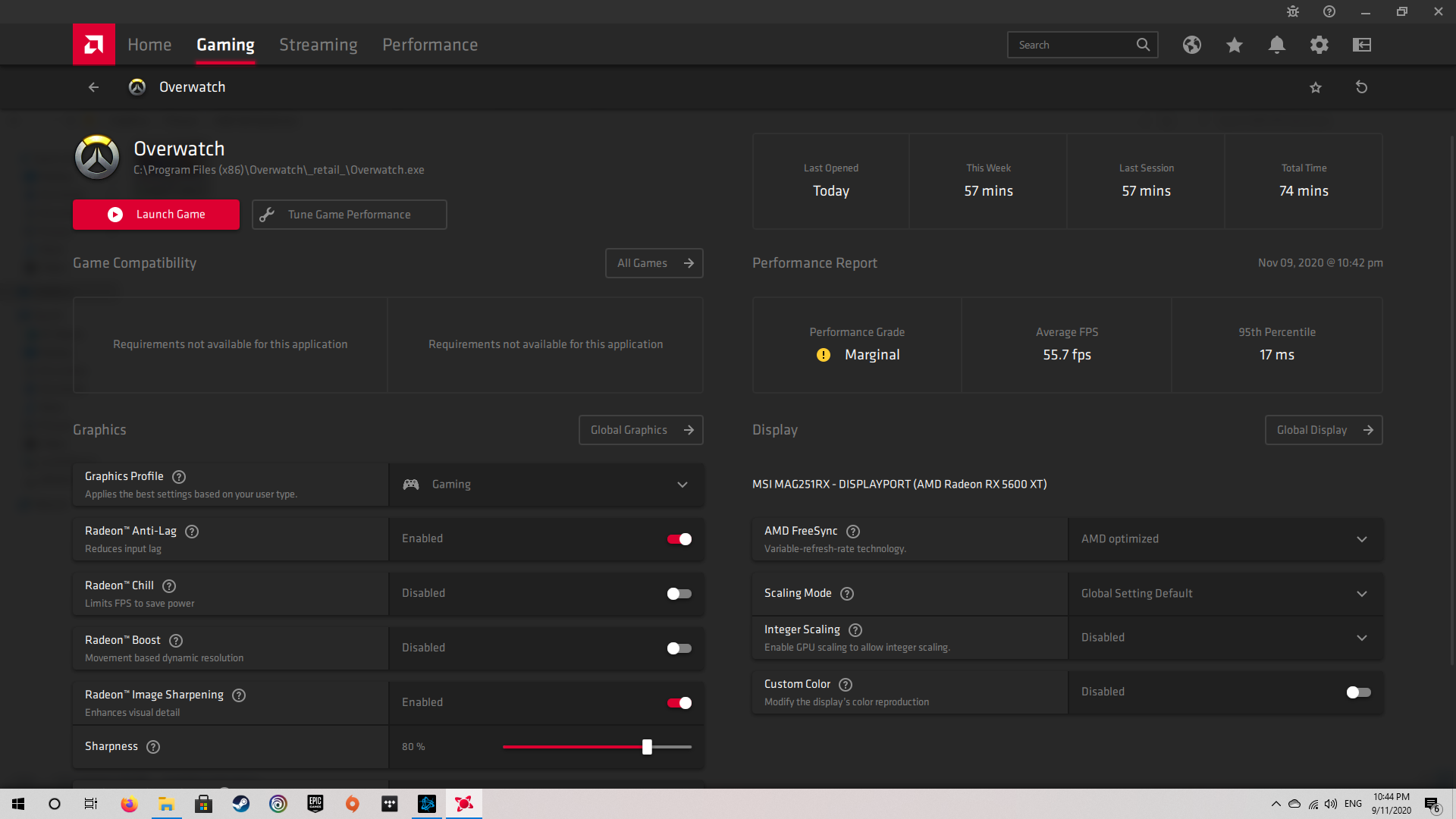Open the notifications bell
The height and width of the screenshot is (819, 1456).
pyautogui.click(x=1276, y=45)
